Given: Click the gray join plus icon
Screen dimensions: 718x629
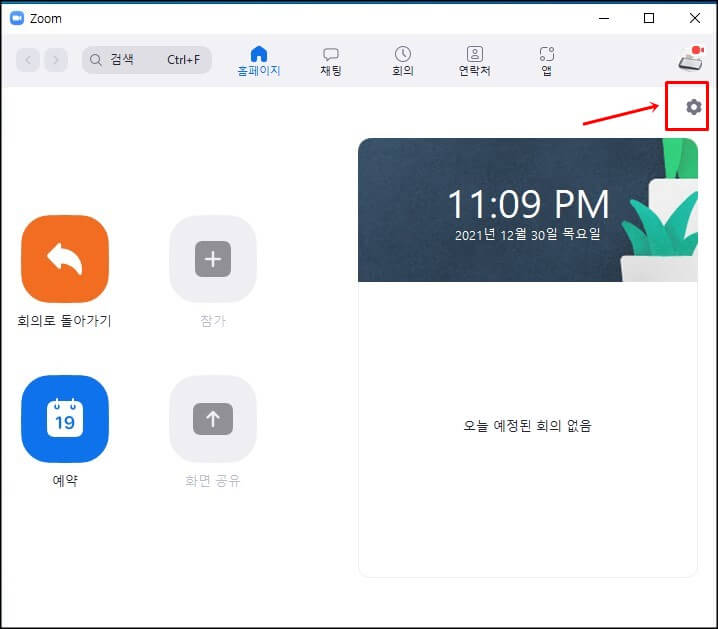Looking at the screenshot, I should 213,259.
